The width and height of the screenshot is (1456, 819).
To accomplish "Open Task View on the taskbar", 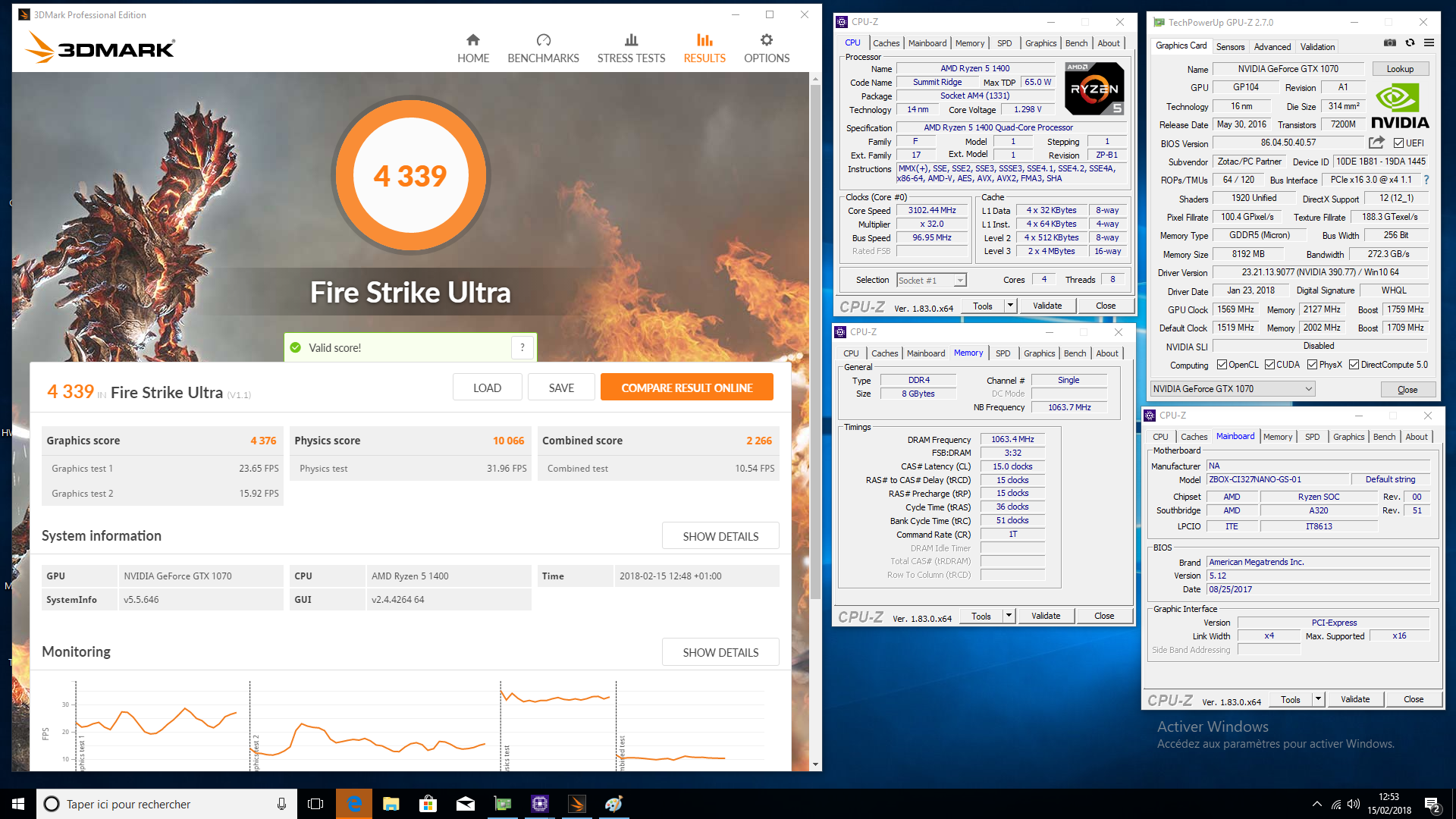I will tap(315, 804).
